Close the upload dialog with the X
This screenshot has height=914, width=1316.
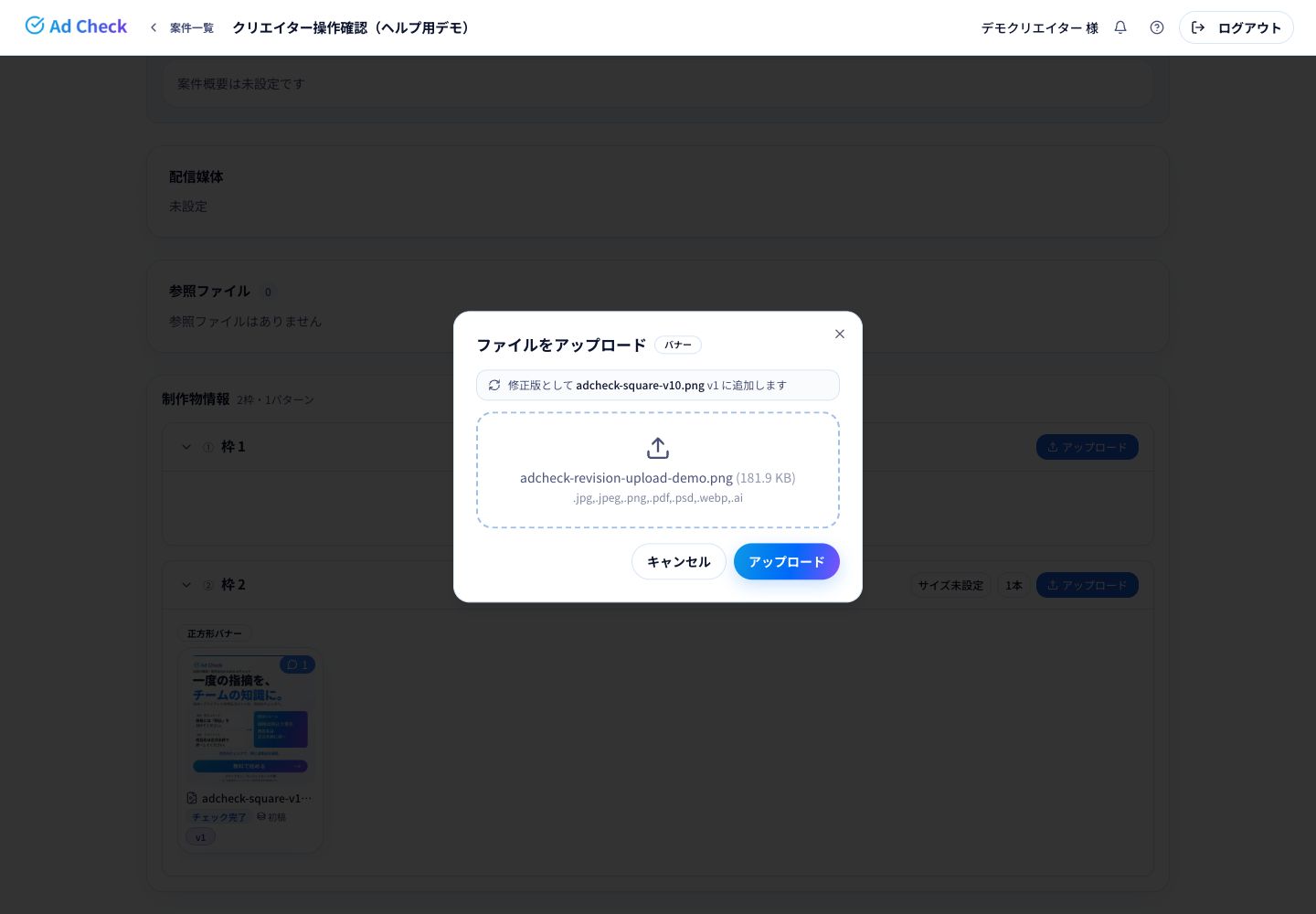840,334
